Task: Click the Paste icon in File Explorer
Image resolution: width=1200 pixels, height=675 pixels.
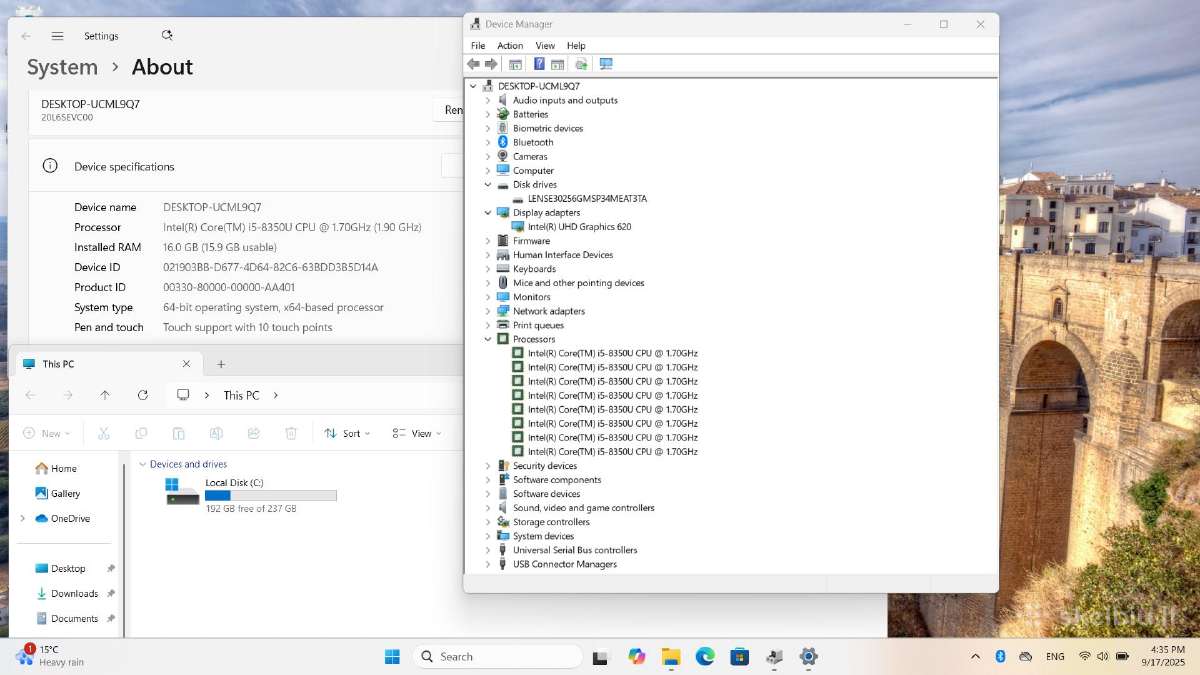Action: (x=178, y=433)
